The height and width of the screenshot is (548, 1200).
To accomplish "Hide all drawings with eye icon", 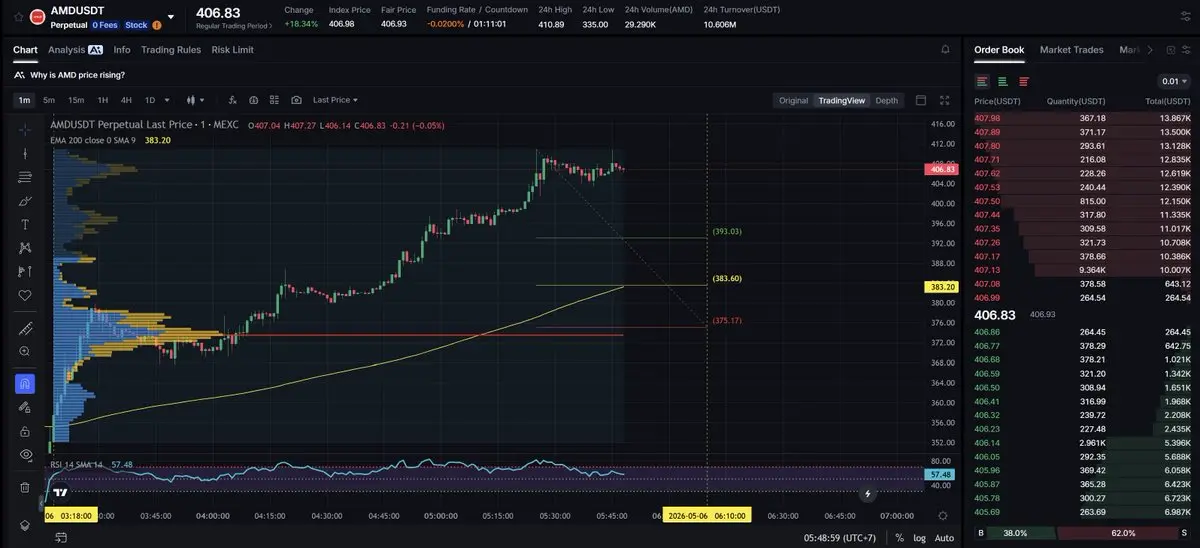I will [x=25, y=454].
